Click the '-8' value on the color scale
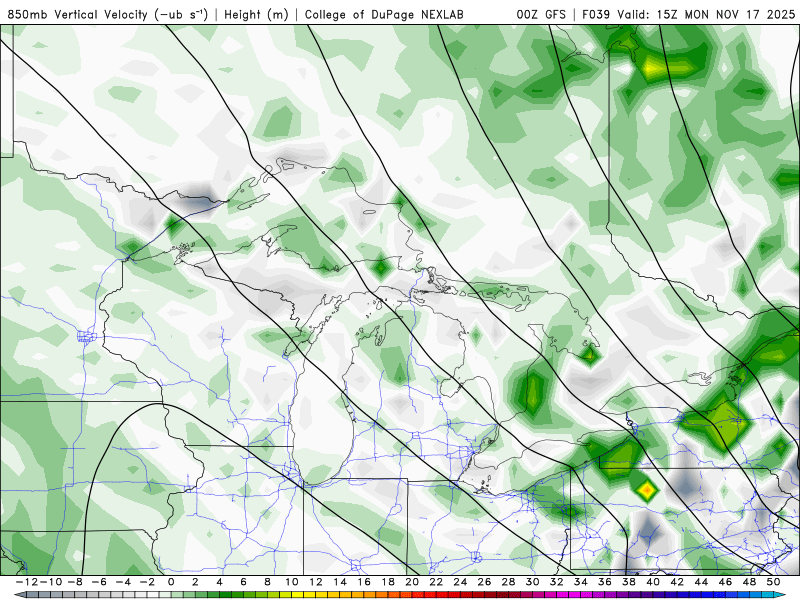 pos(77,582)
